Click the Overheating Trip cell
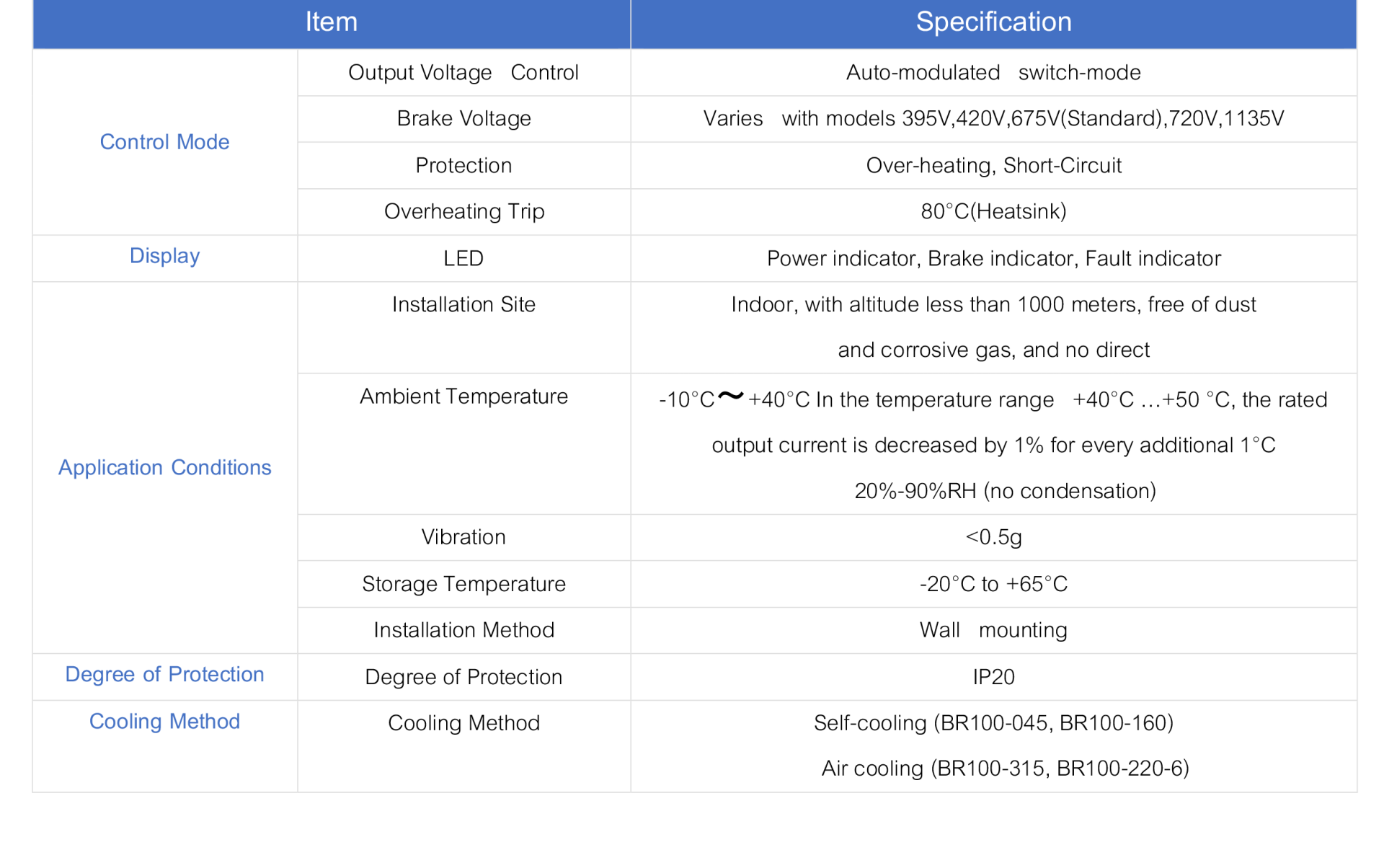The height and width of the screenshot is (868, 1384). [463, 211]
